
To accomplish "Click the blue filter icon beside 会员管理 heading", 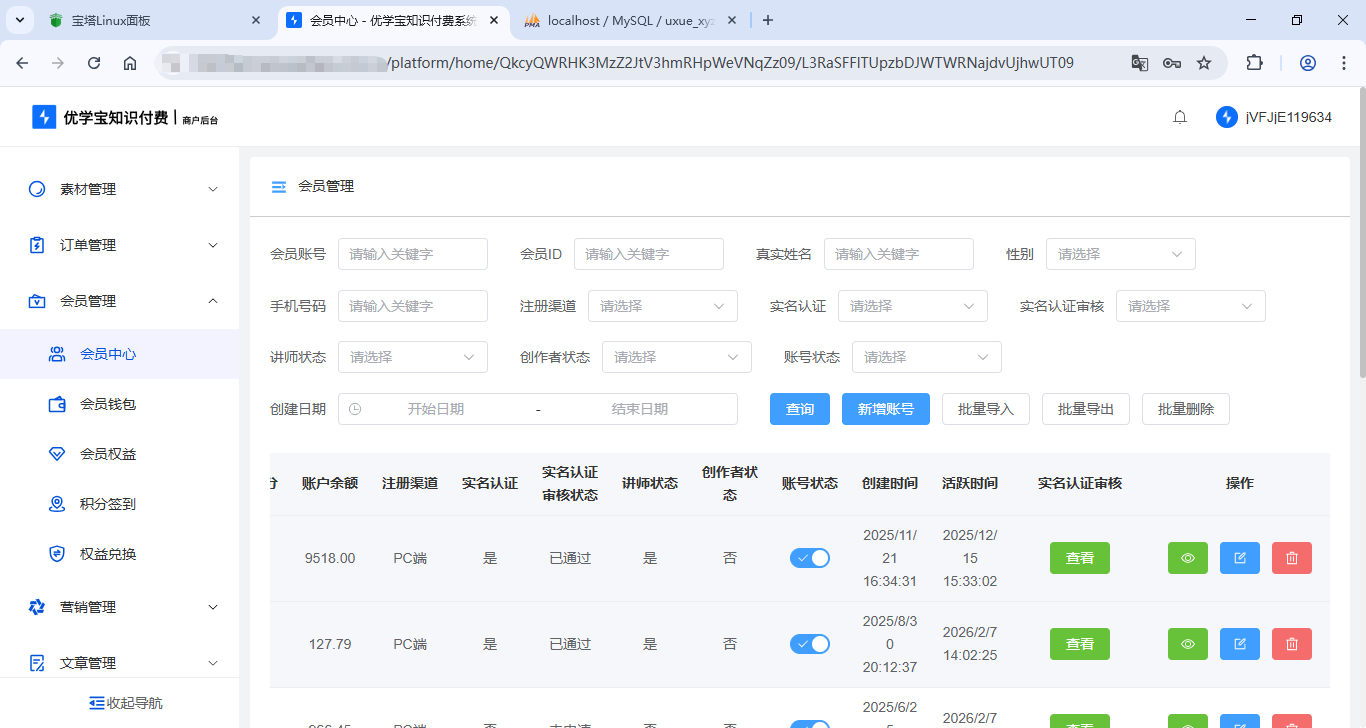I will 278,186.
